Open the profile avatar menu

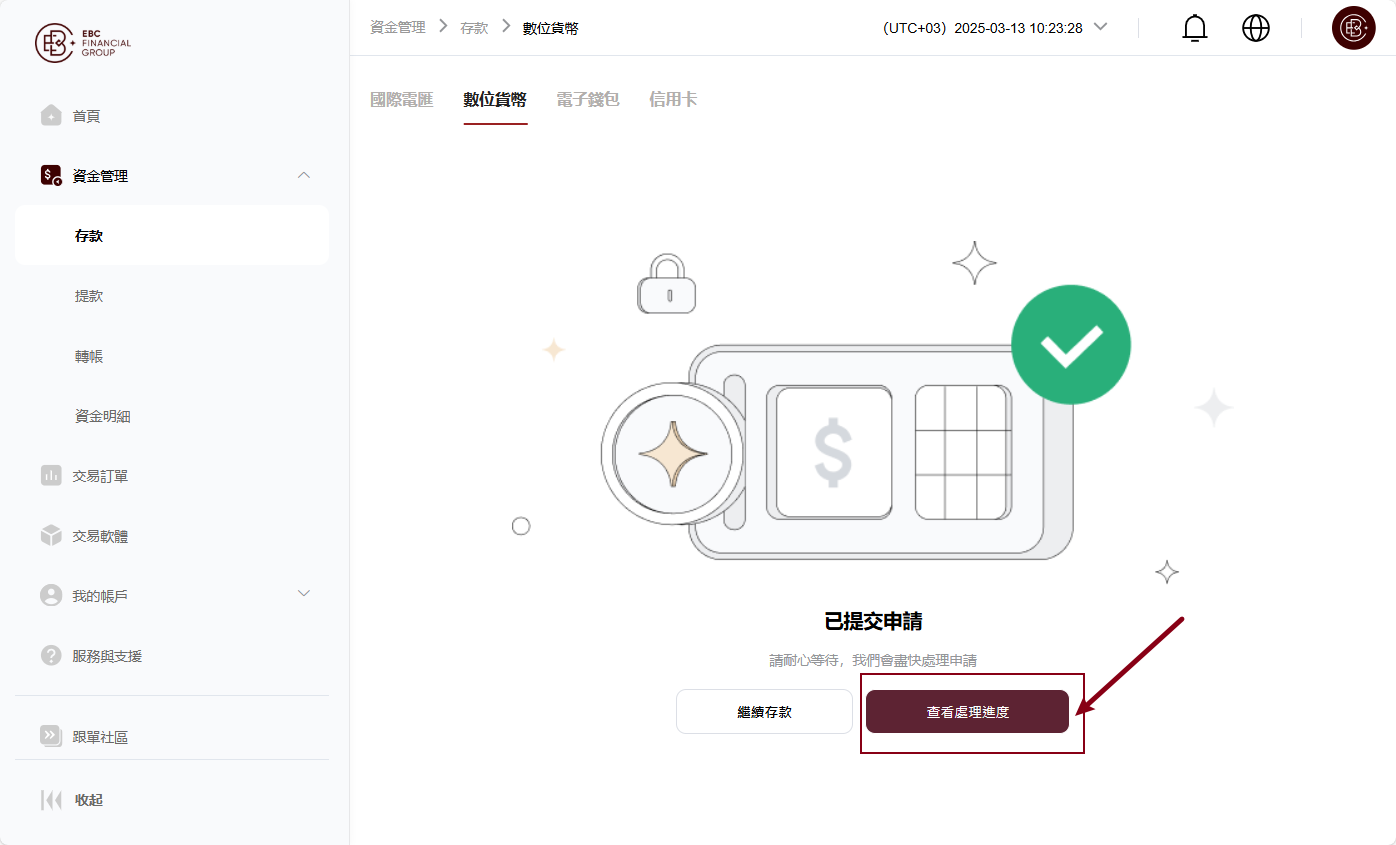pyautogui.click(x=1354, y=28)
